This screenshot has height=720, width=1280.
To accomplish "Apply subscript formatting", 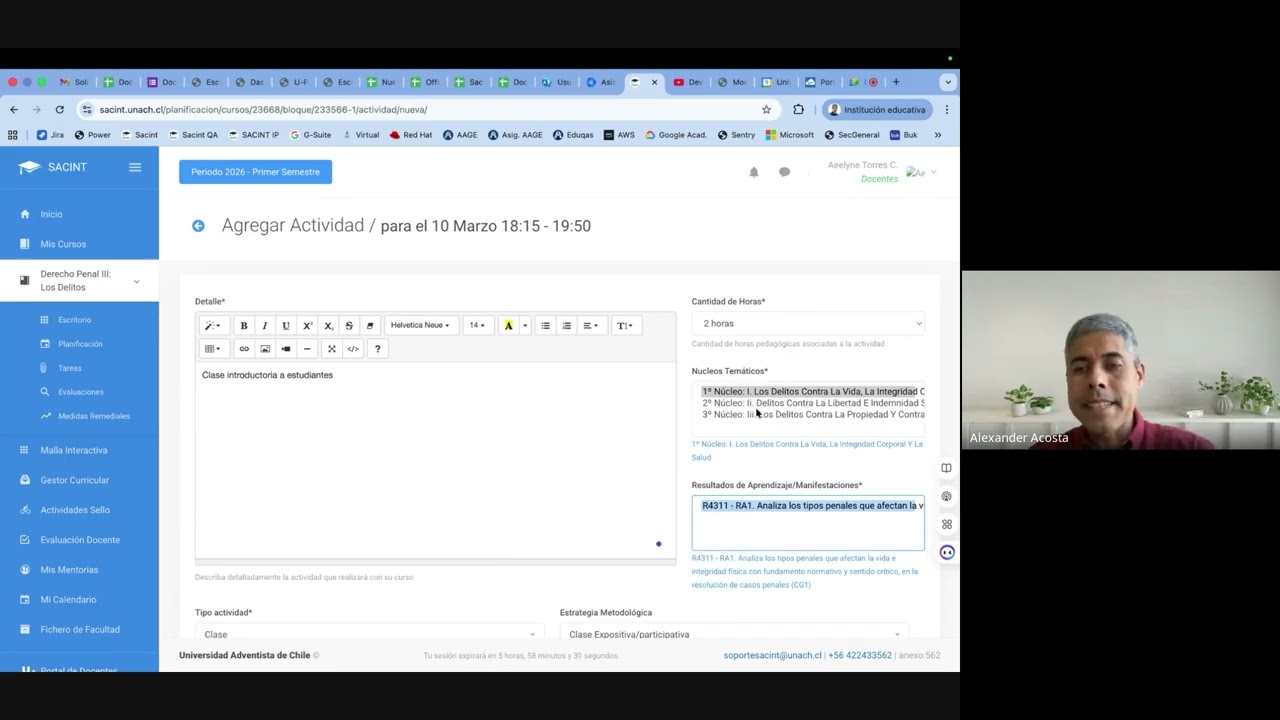I will coord(328,325).
